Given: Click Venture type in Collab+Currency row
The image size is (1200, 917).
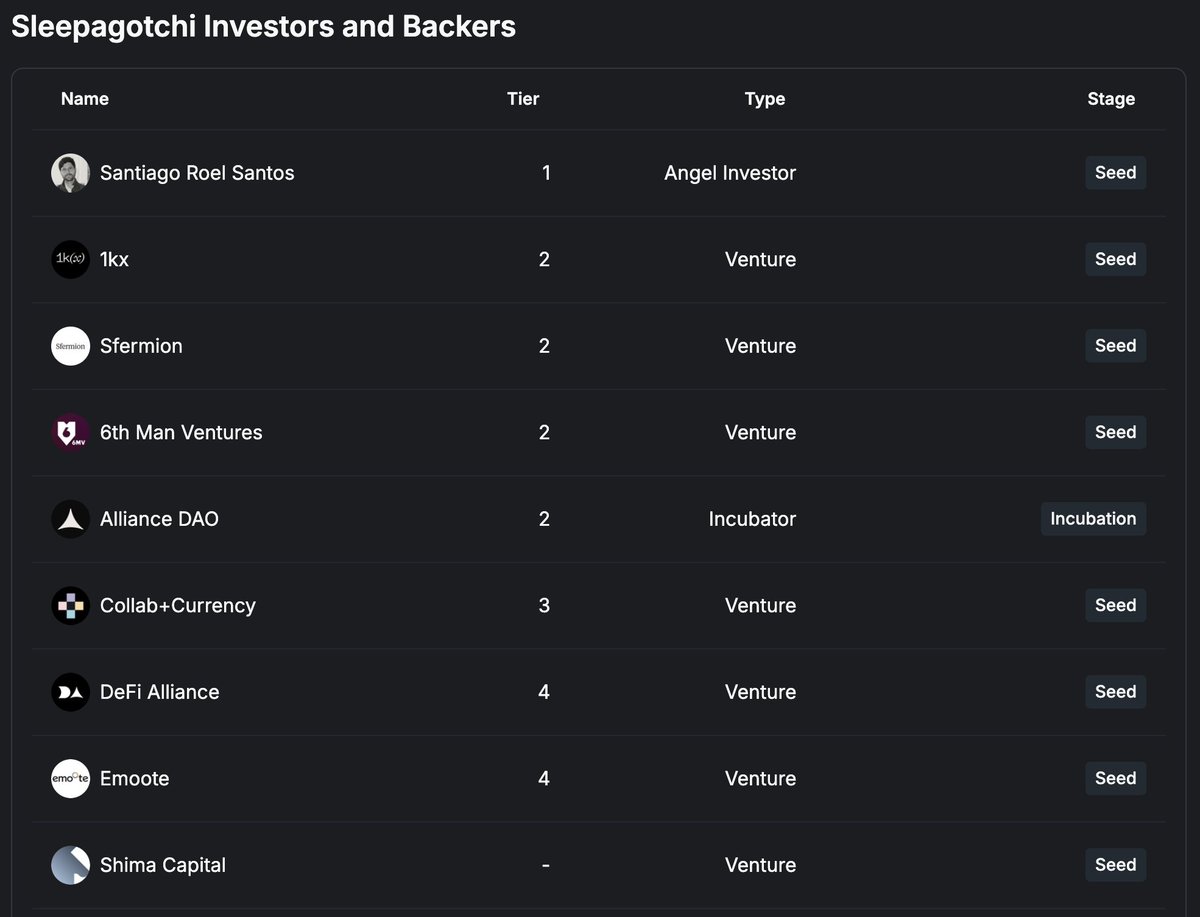Looking at the screenshot, I should (x=761, y=606).
